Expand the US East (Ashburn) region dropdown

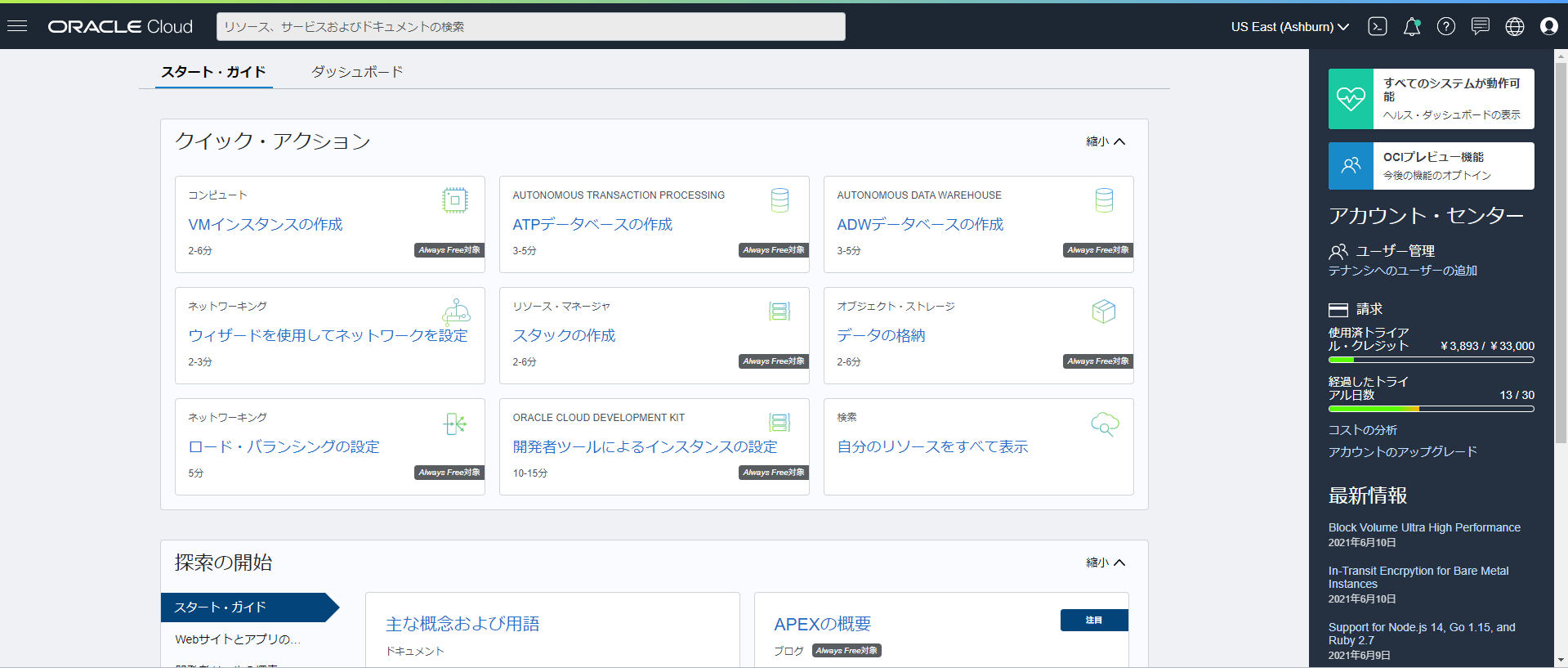(1289, 27)
